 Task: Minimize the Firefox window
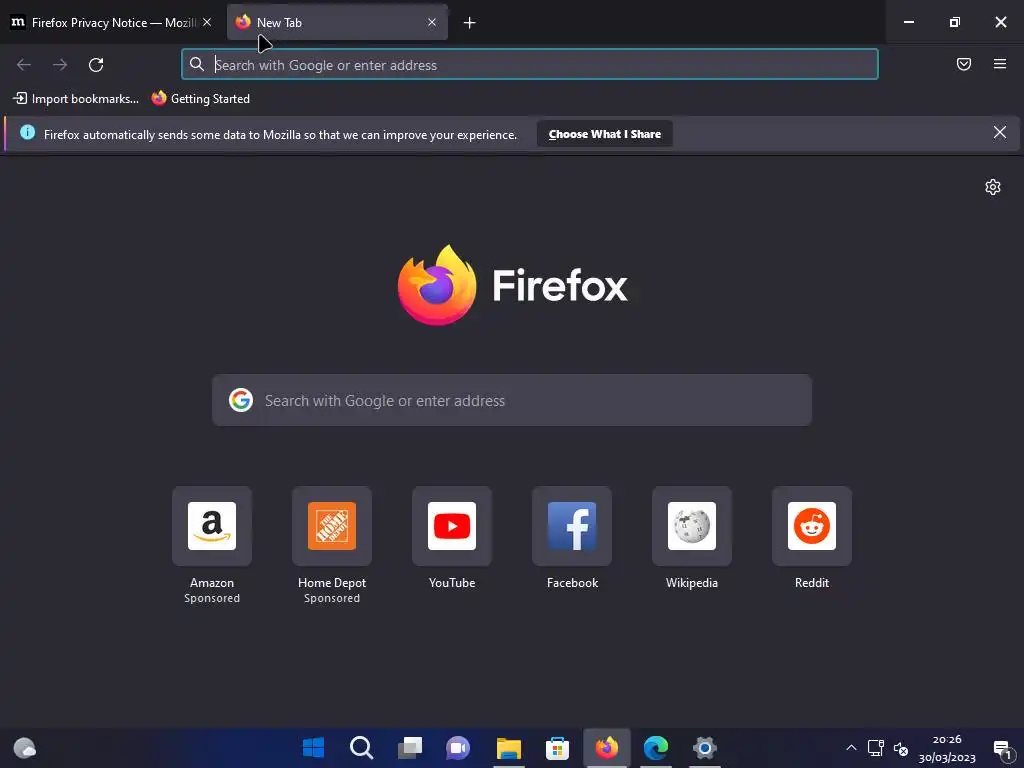[x=908, y=22]
